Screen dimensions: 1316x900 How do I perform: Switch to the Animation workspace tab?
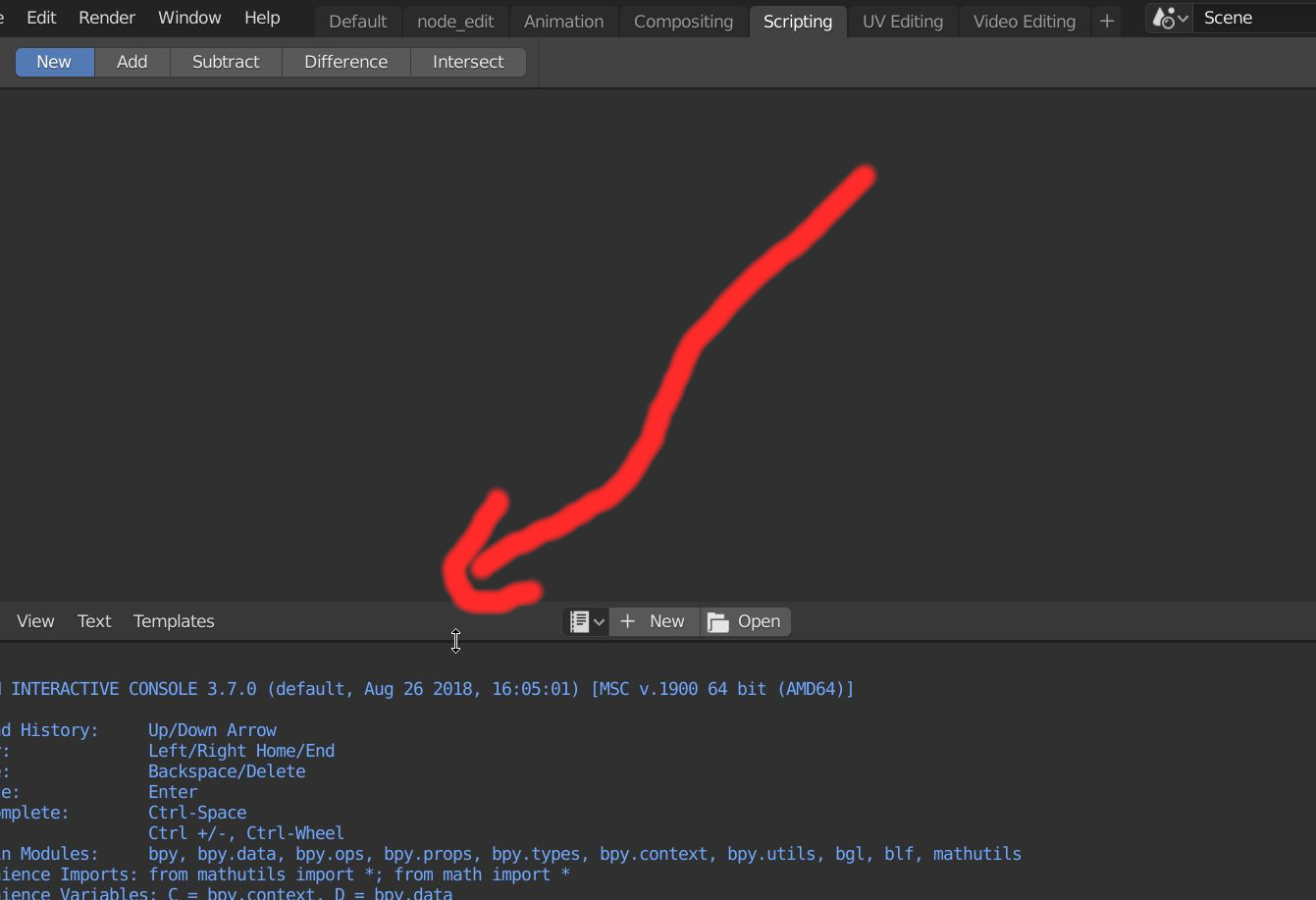(x=563, y=22)
